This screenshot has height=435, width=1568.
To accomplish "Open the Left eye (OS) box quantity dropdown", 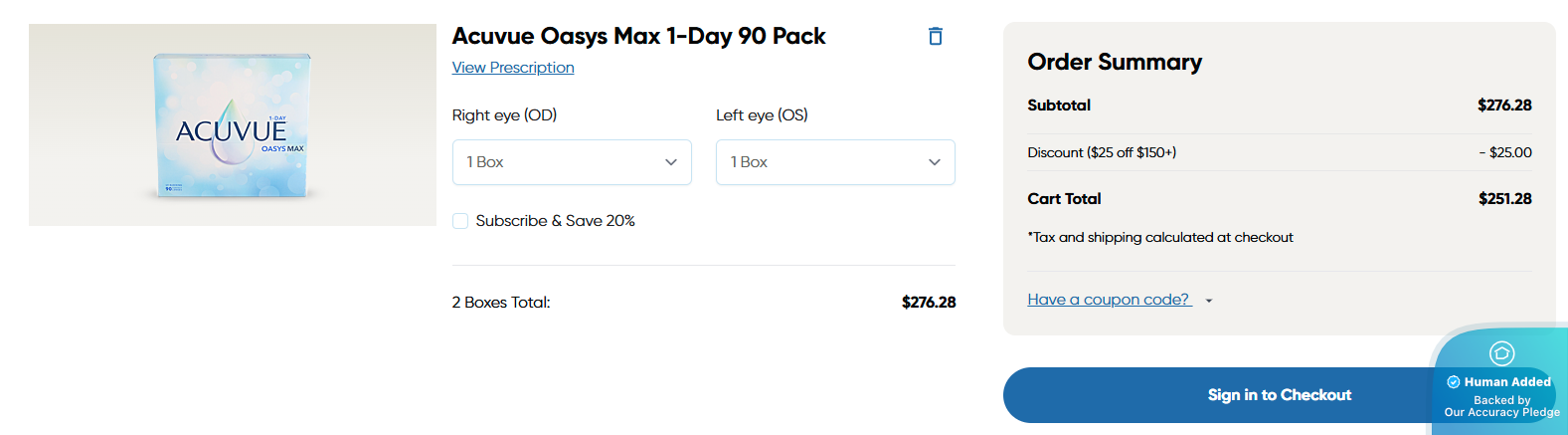I will click(835, 162).
